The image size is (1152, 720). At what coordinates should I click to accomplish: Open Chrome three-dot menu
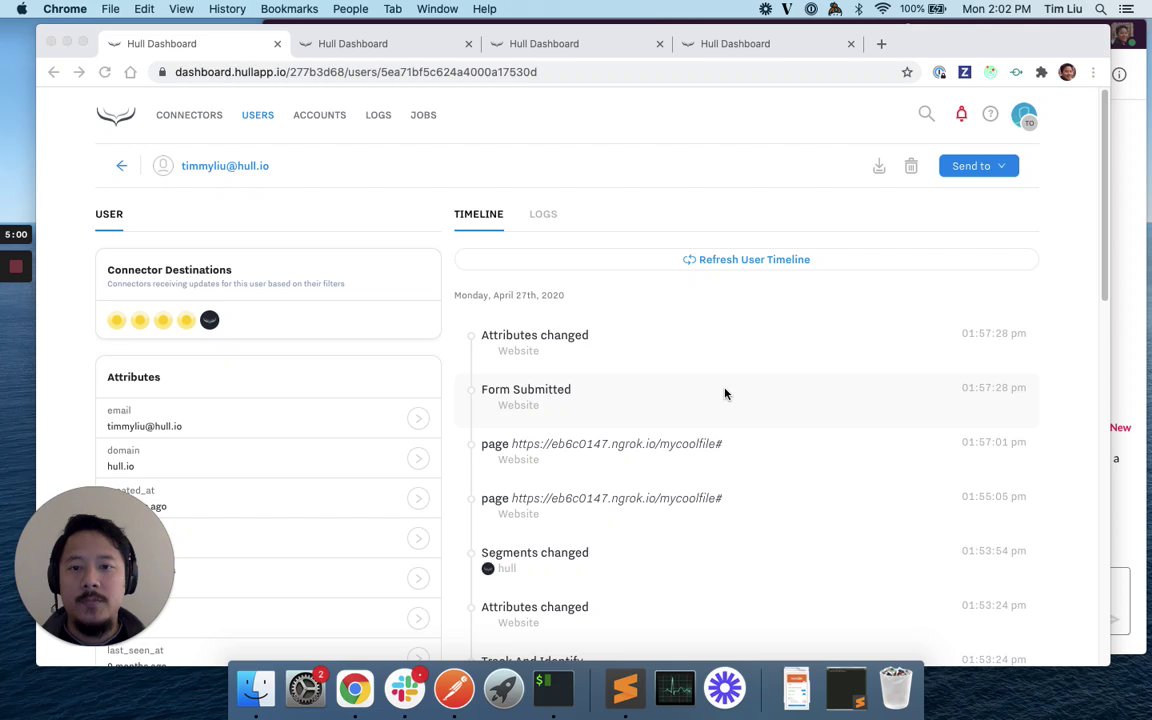[x=1093, y=72]
